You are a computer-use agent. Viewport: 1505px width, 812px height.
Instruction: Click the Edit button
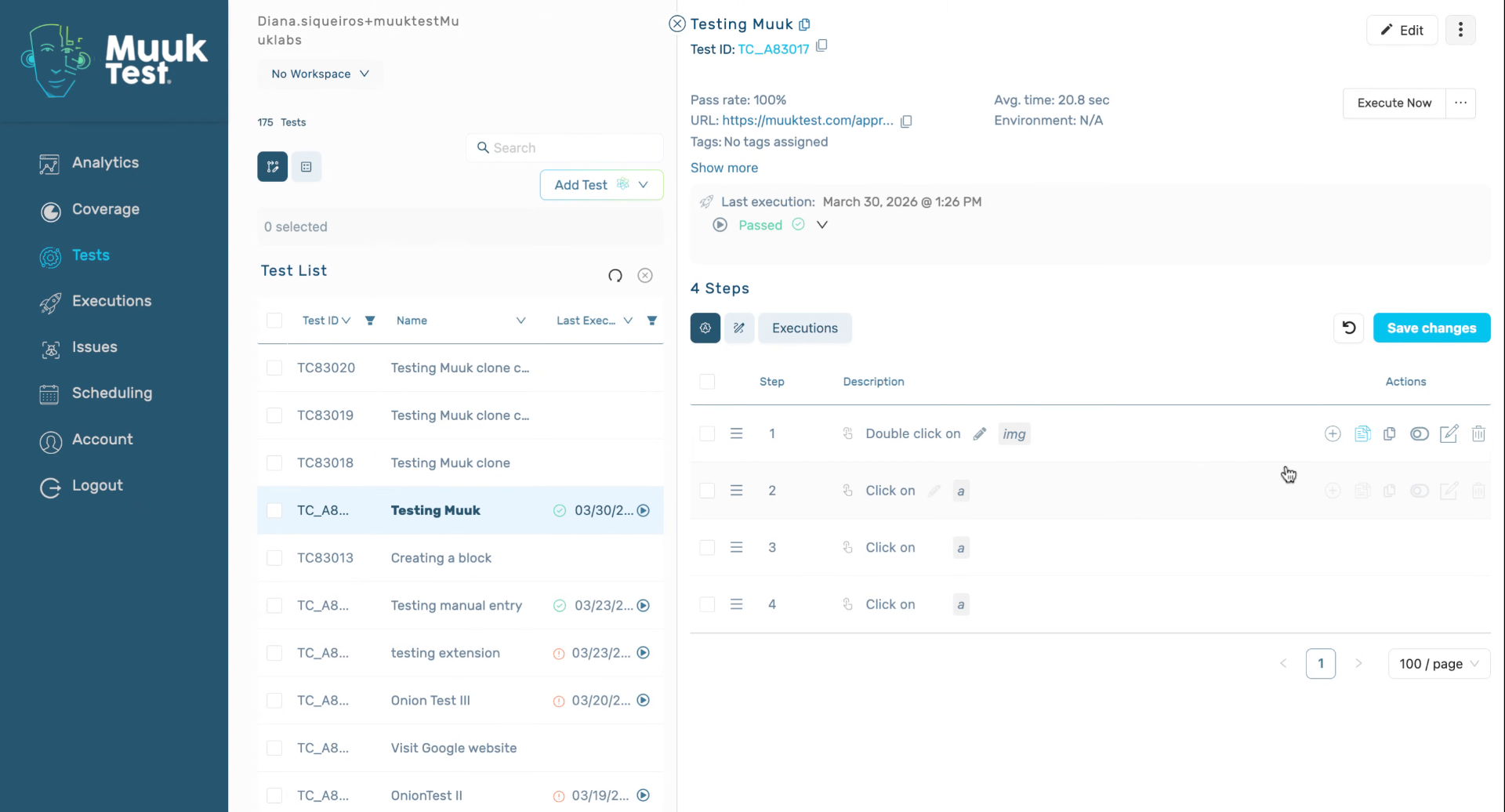[x=1402, y=30]
